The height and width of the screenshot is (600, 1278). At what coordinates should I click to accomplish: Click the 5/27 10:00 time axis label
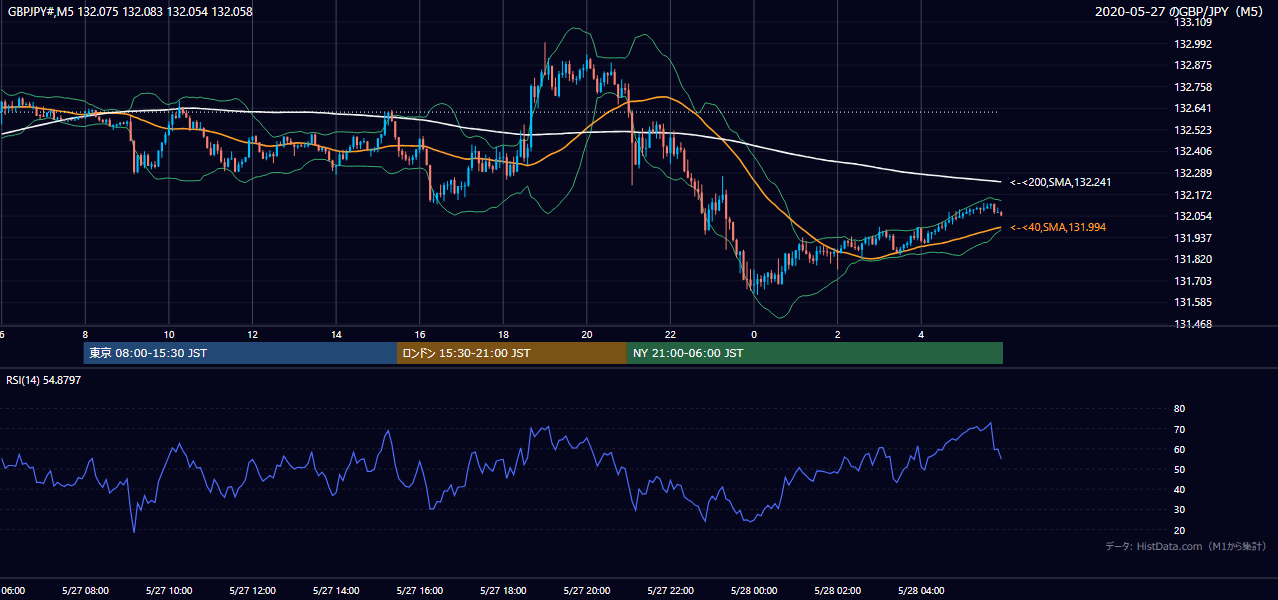169,591
